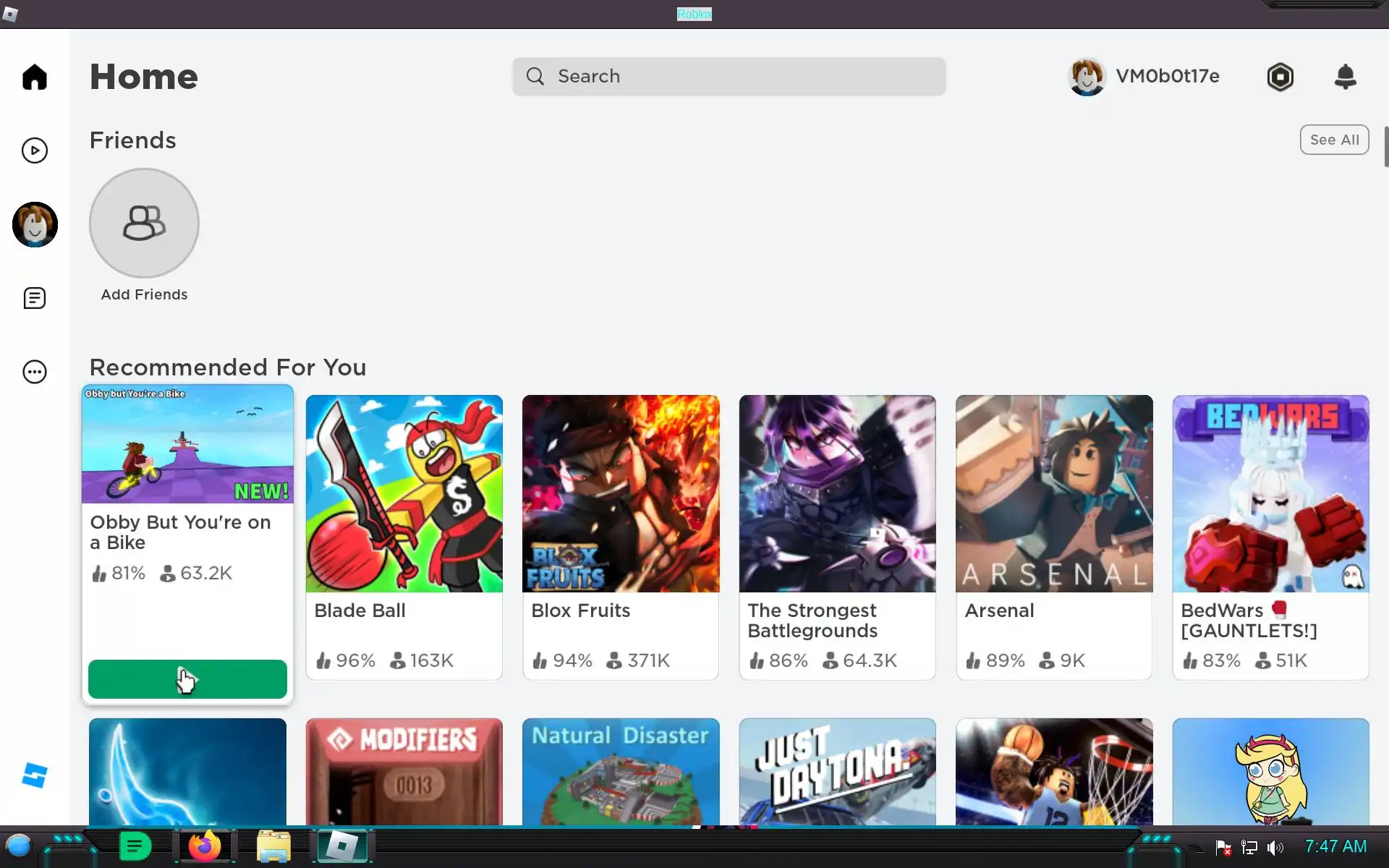Click the Add Friends circle

coord(144,223)
